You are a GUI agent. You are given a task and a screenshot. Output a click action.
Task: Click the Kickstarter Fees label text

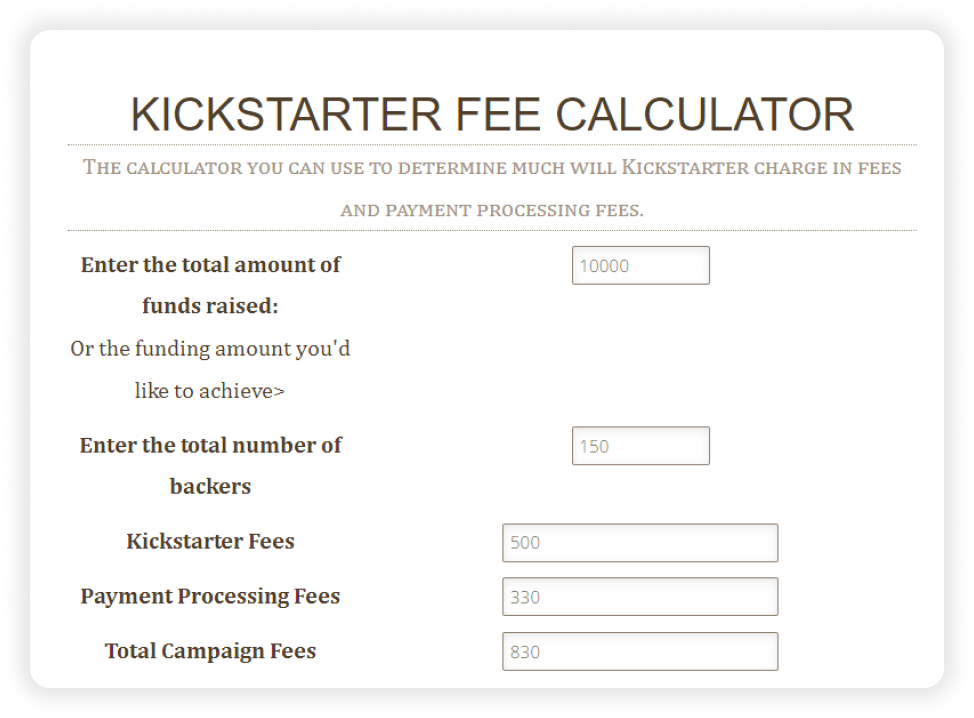[x=209, y=541]
